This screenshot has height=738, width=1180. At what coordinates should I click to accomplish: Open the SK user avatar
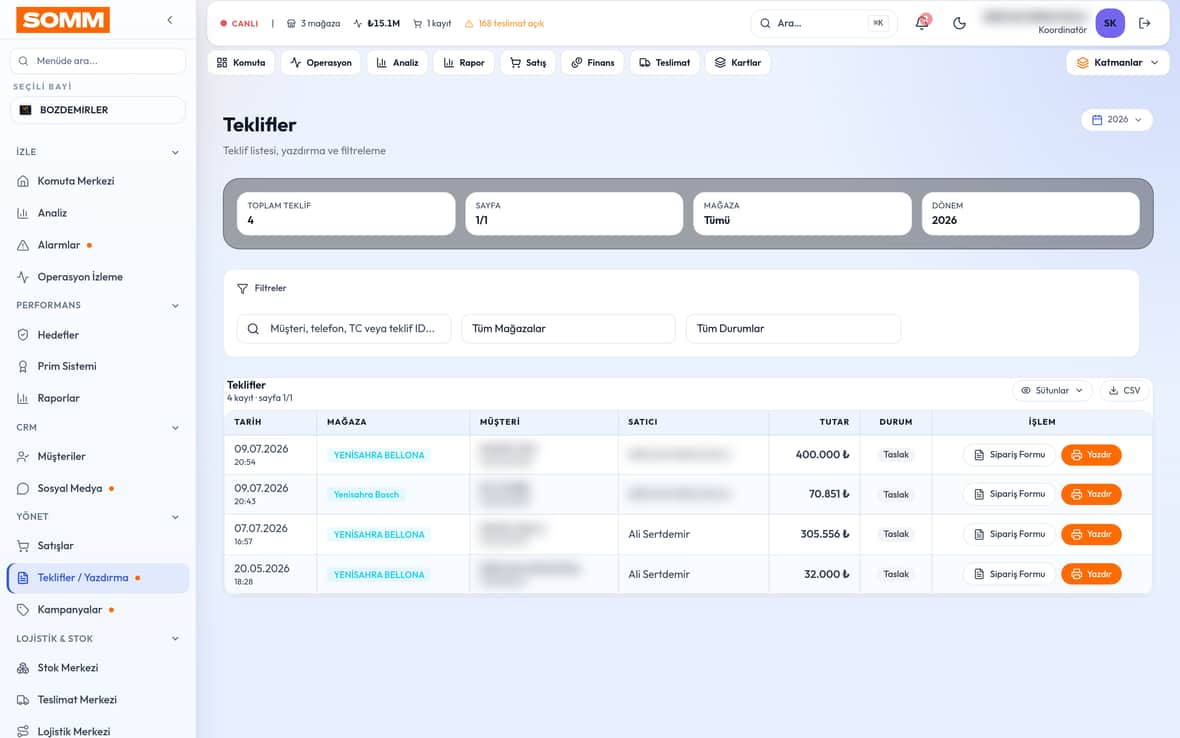tap(1110, 23)
